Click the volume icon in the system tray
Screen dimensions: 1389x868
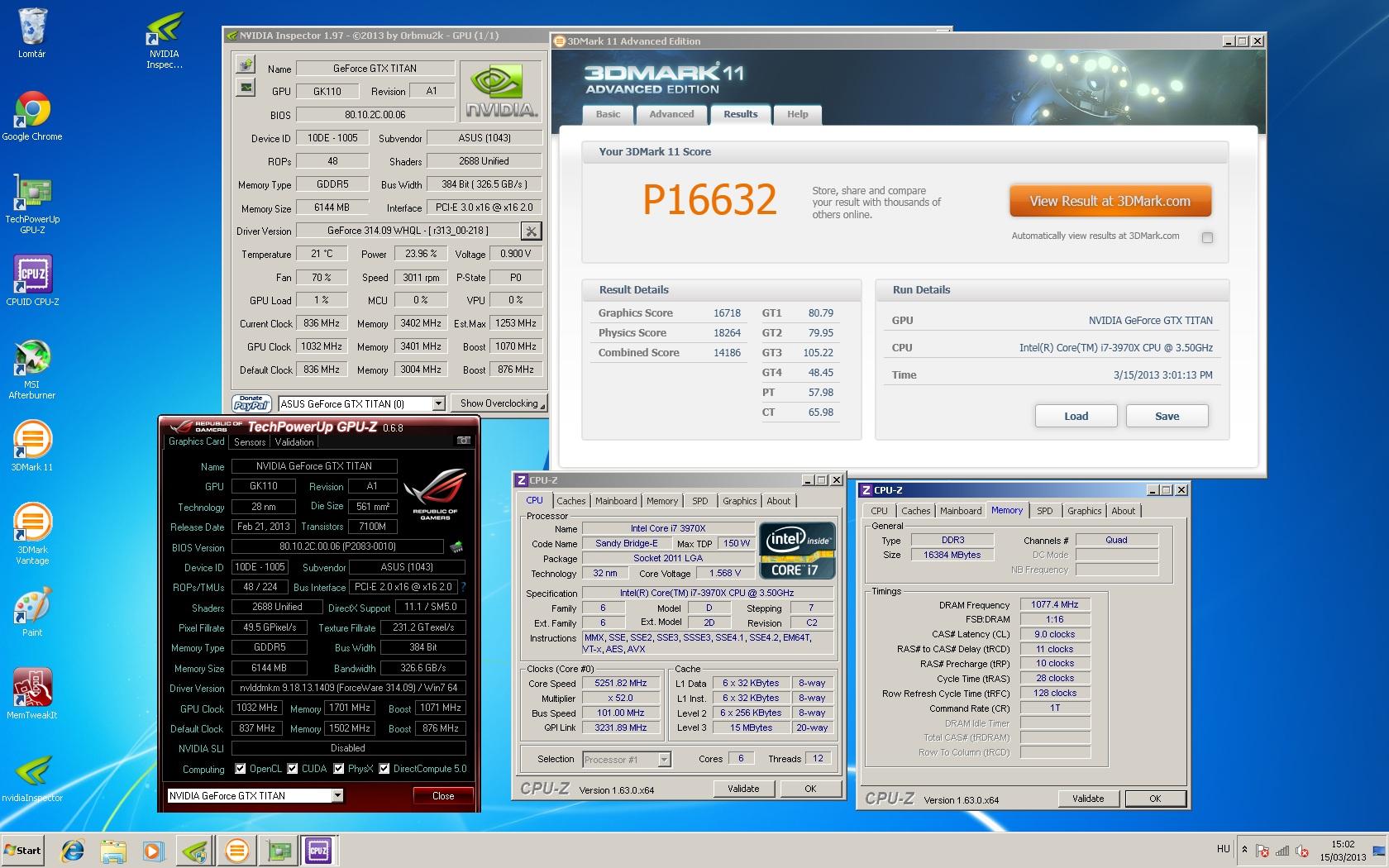tap(1303, 851)
